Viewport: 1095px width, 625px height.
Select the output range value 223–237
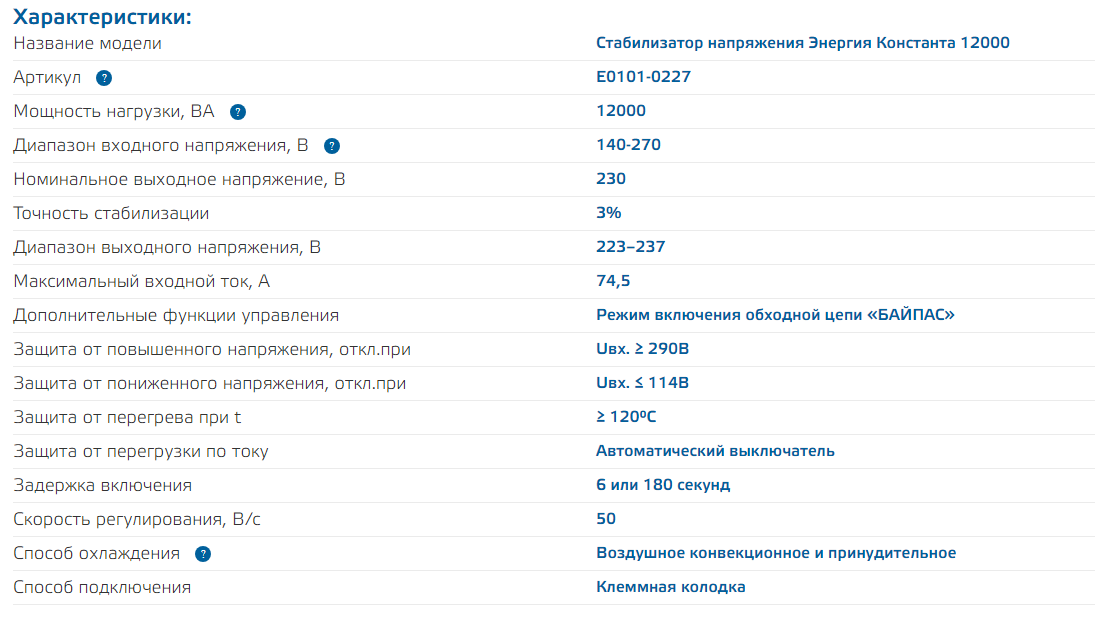(x=630, y=247)
